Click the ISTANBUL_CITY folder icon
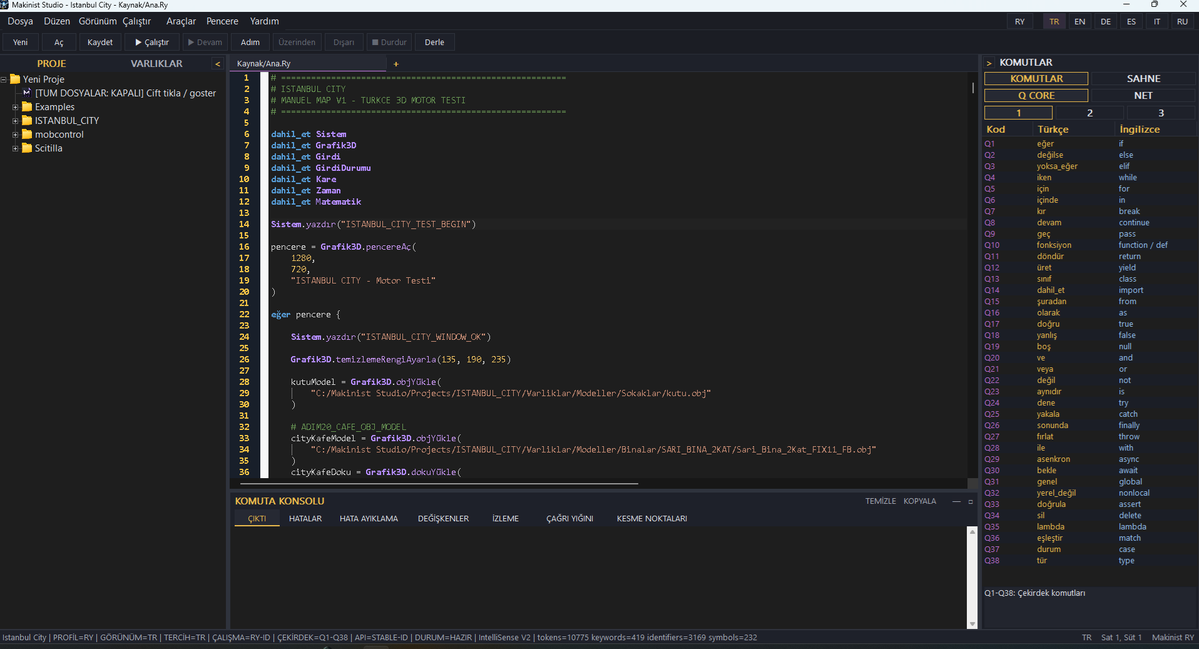This screenshot has height=649, width=1199. click(27, 121)
